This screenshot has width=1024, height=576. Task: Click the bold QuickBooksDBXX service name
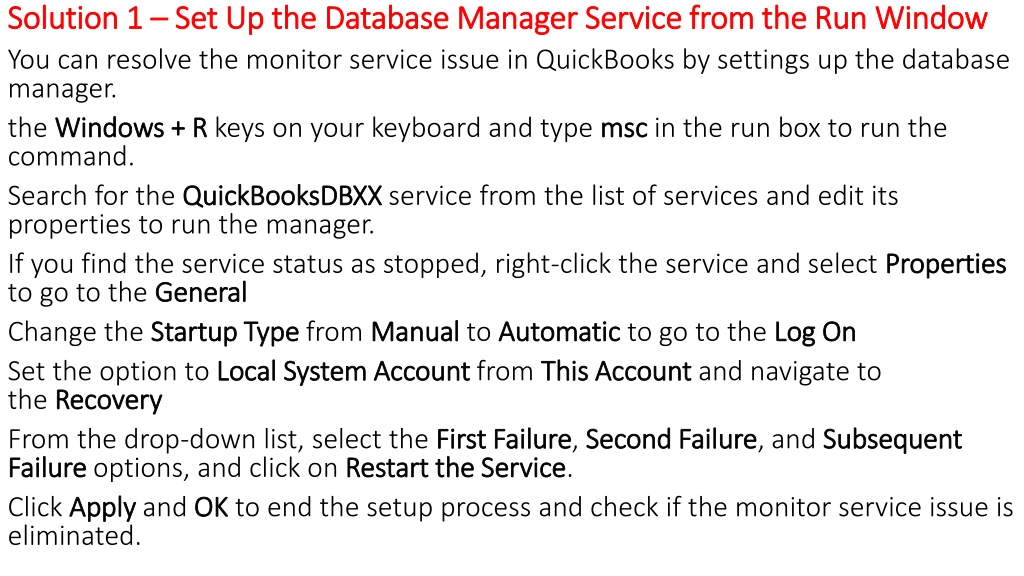click(x=282, y=196)
